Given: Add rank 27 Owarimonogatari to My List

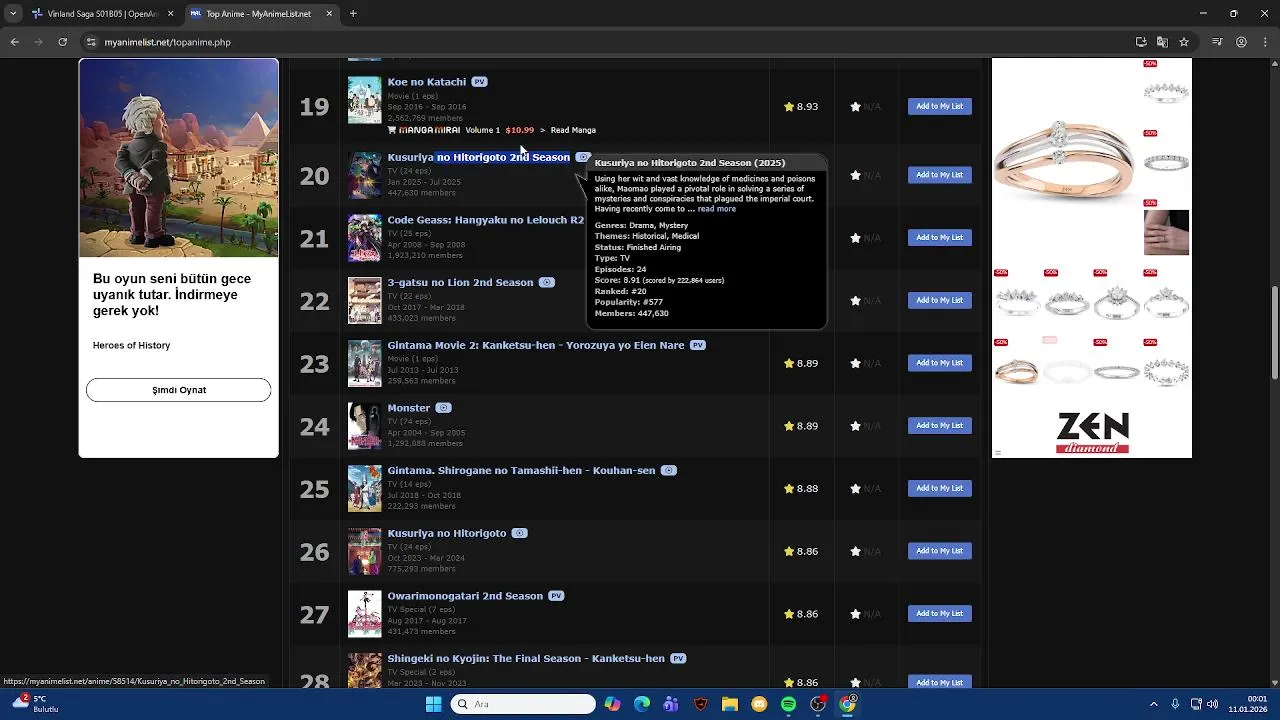Looking at the screenshot, I should tap(940, 614).
